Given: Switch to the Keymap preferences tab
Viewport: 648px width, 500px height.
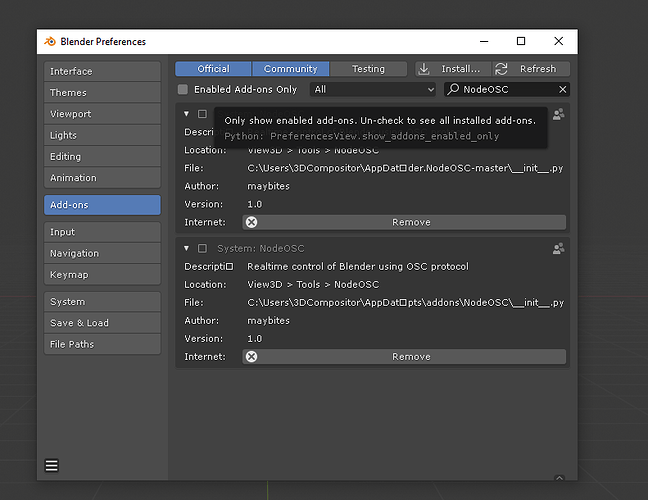Looking at the screenshot, I should pyautogui.click(x=102, y=275).
